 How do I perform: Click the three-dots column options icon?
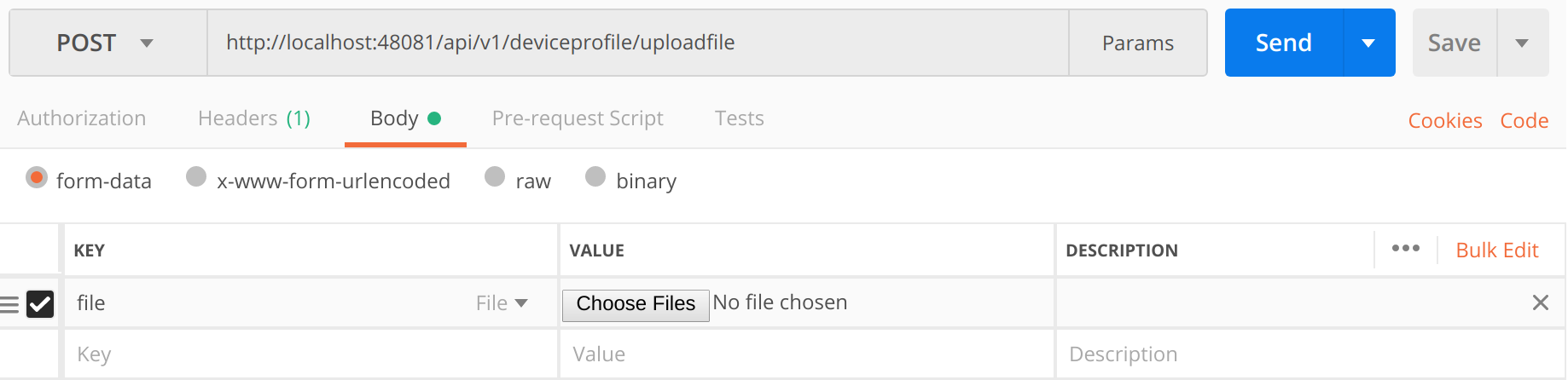tap(1405, 249)
